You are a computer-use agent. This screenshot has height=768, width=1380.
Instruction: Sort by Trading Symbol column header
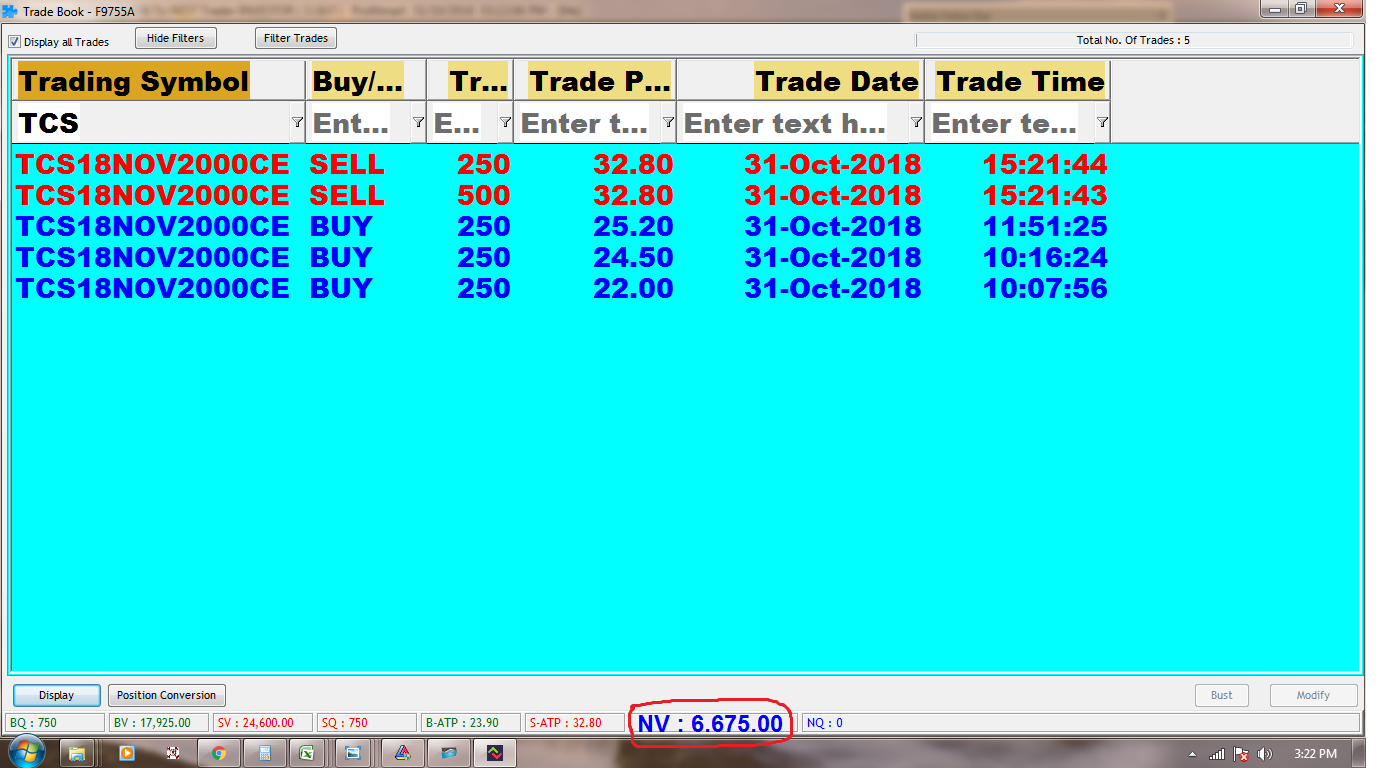[160, 81]
